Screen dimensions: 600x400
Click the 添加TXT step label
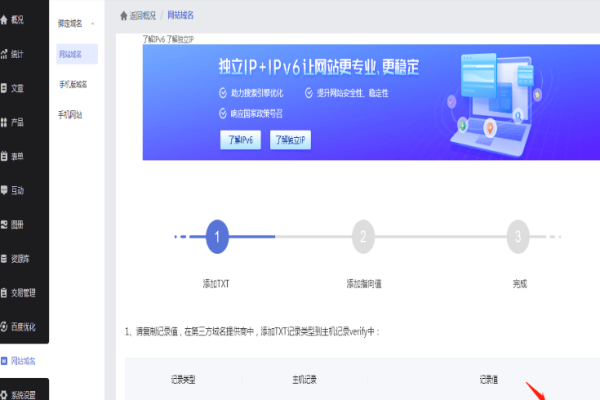point(216,284)
